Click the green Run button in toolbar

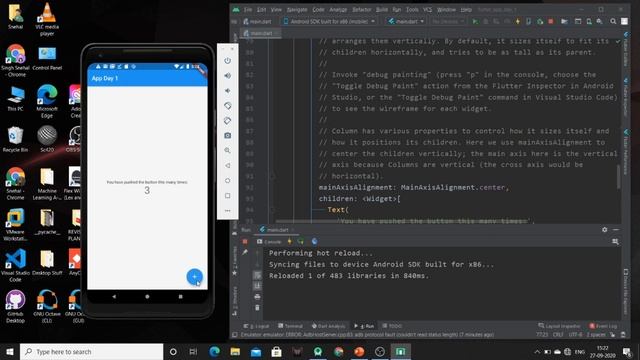coord(475,21)
